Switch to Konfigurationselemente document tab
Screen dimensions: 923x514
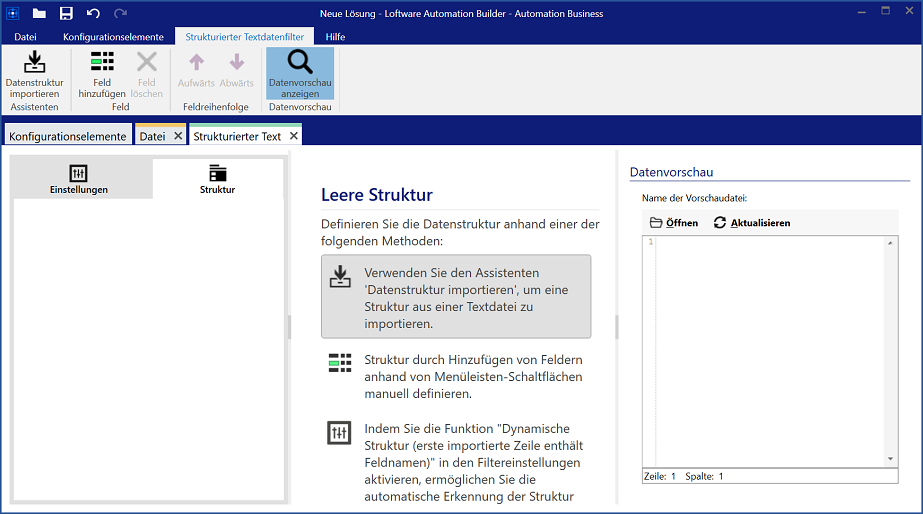(68, 136)
